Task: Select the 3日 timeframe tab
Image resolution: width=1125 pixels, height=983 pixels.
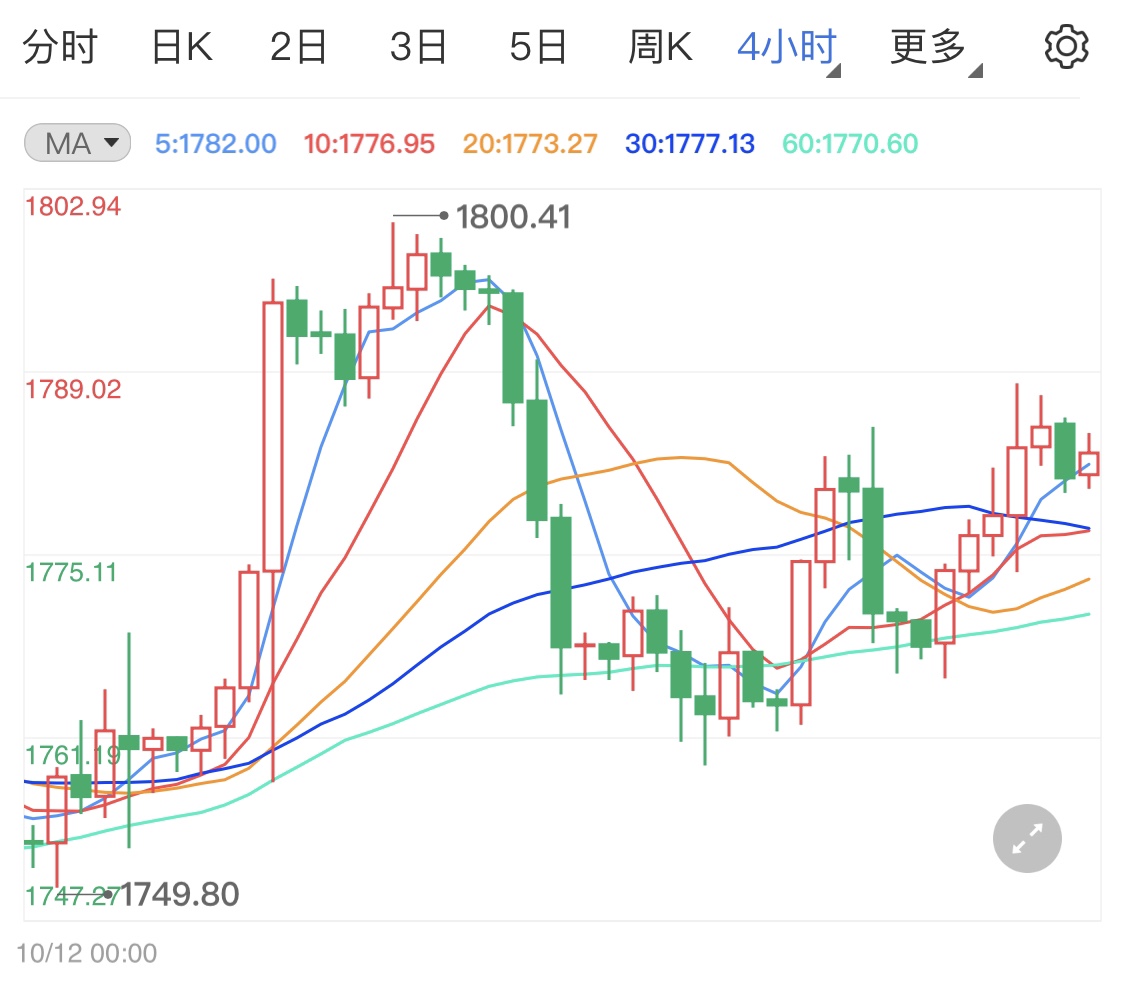Action: click(418, 48)
